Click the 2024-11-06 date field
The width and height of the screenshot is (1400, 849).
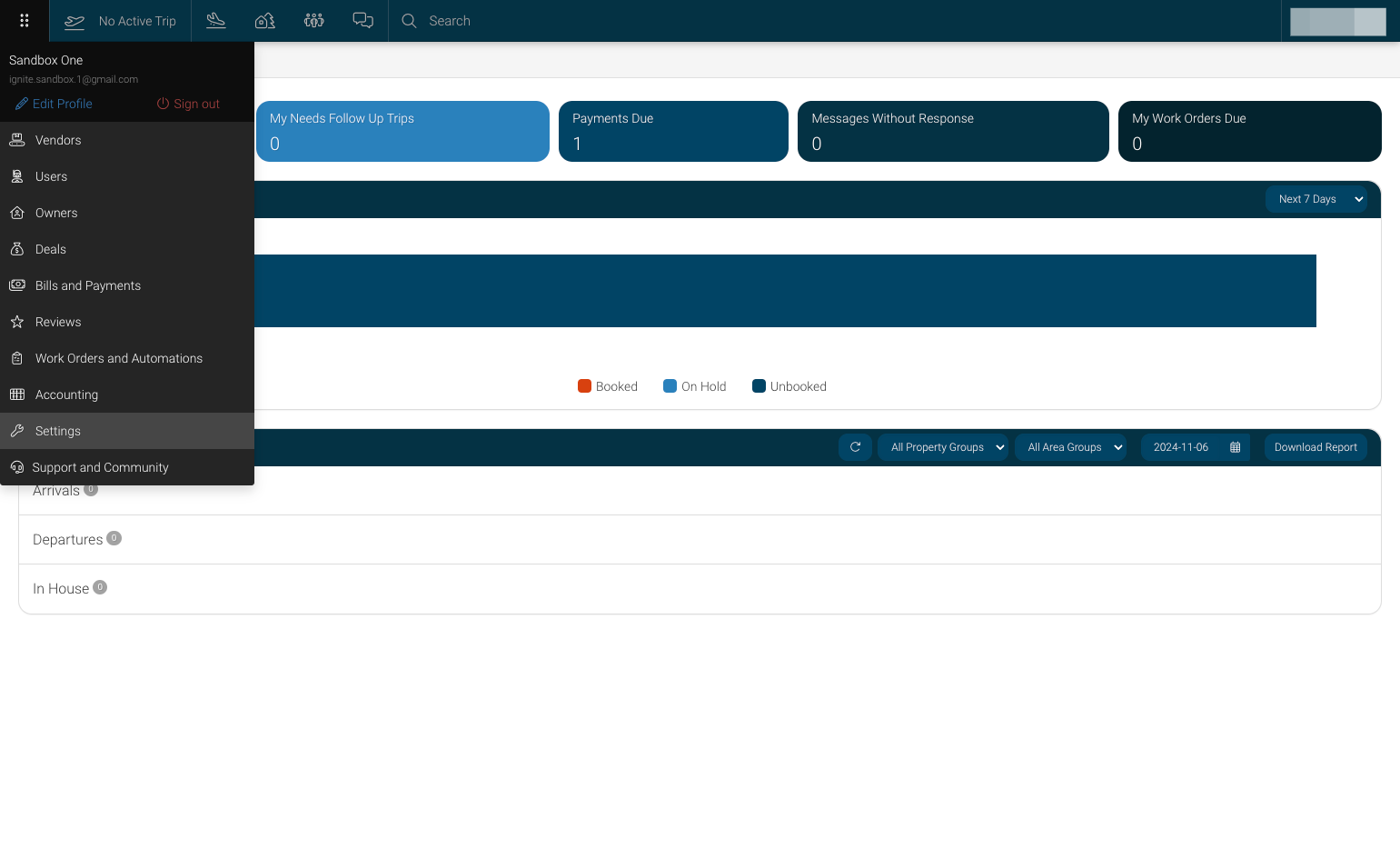click(x=1196, y=447)
